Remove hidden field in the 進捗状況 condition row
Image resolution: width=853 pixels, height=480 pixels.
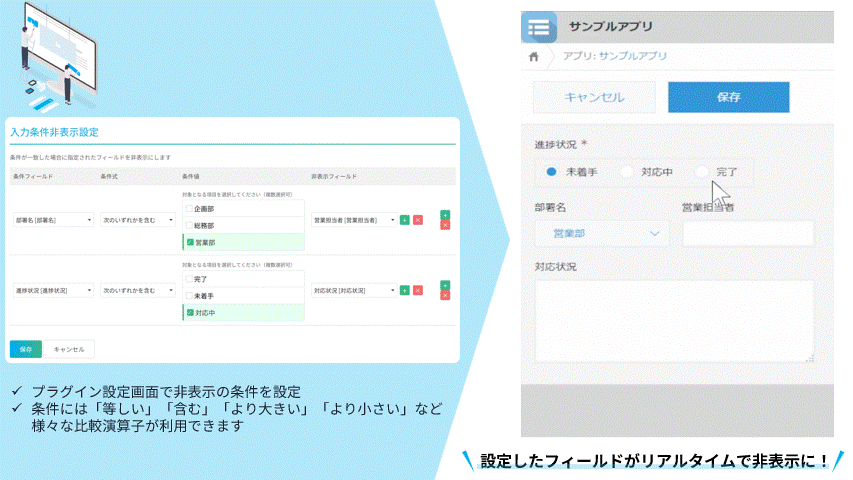(418, 290)
